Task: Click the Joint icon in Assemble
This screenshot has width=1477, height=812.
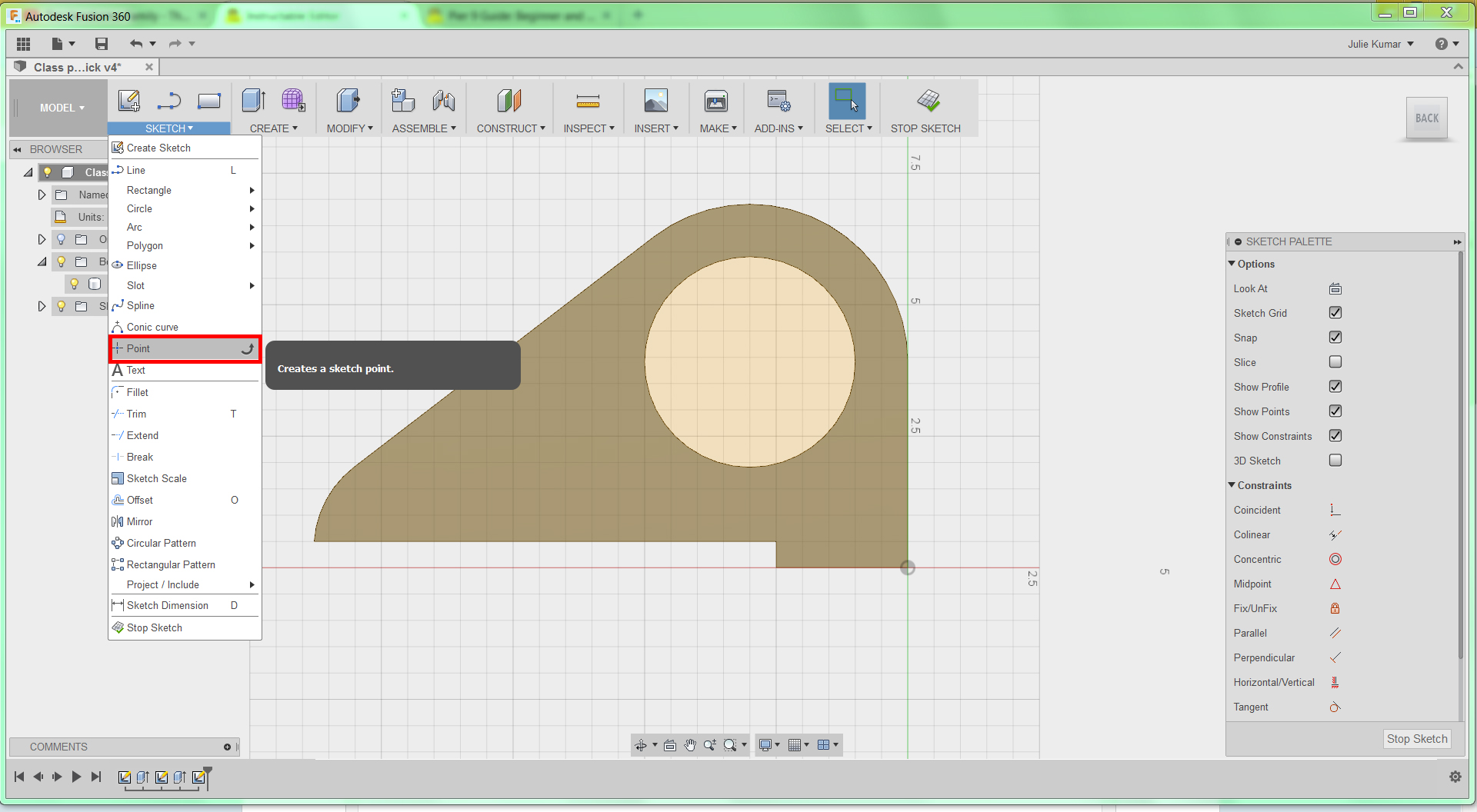Action: [444, 101]
